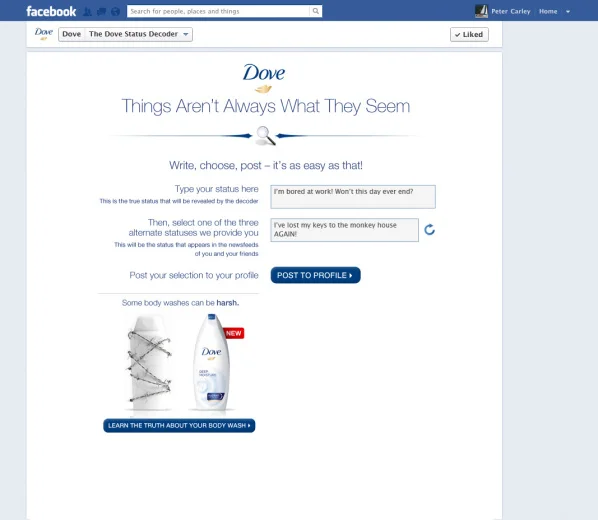Click Peter Carley's profile picture
Viewport: 598px width, 520px height.
pos(481,11)
